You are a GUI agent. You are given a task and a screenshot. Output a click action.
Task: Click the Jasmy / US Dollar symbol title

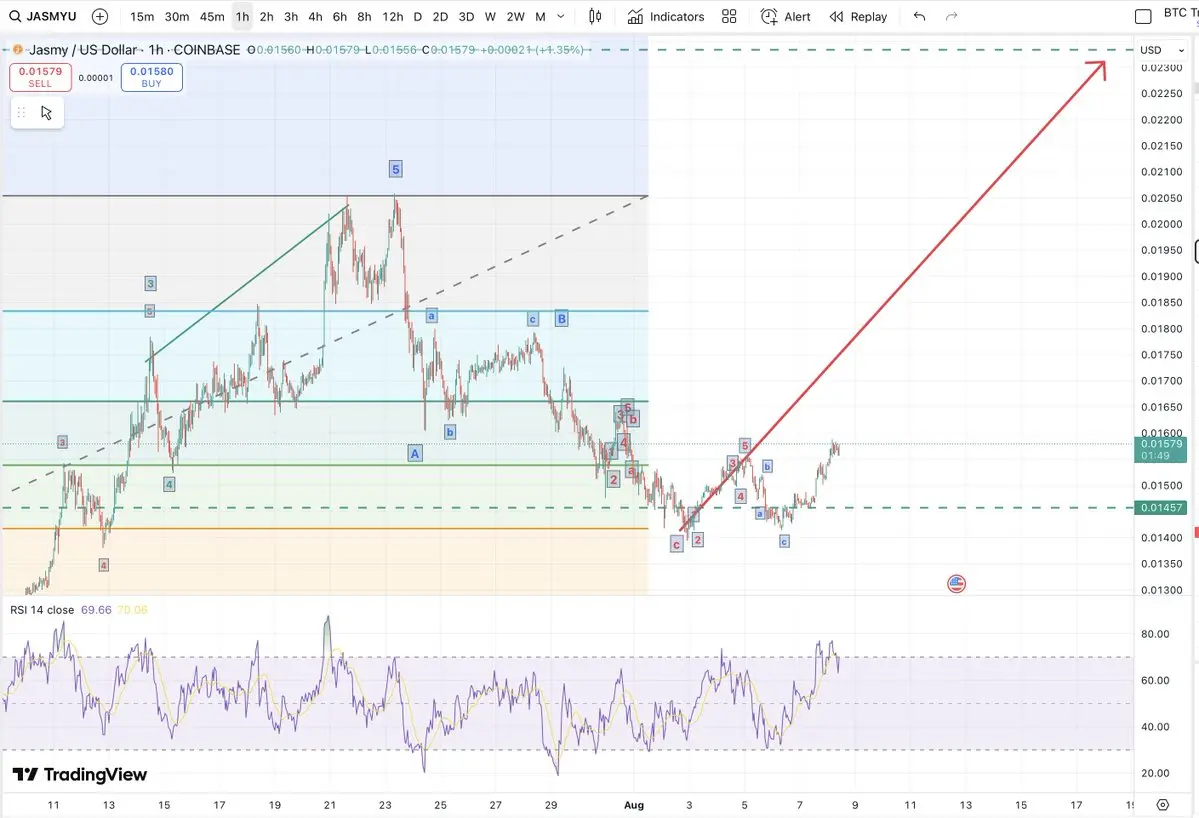[x=83, y=50]
